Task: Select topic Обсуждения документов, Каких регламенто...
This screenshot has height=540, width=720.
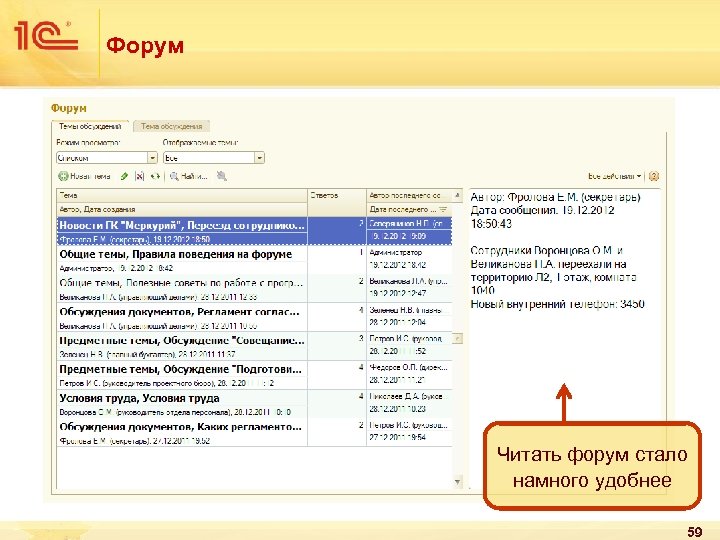Action: point(182,427)
